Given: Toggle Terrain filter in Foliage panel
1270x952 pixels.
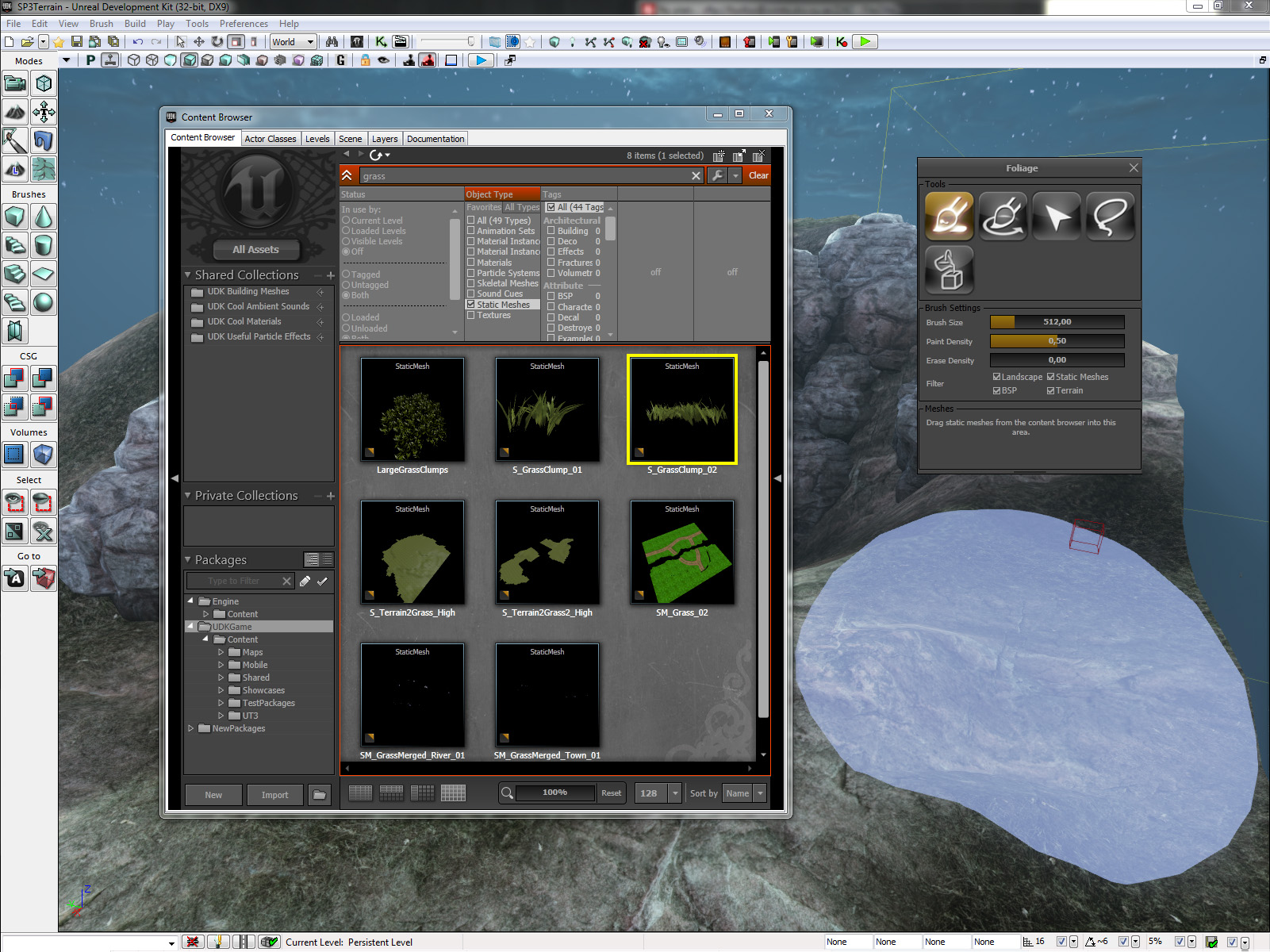Looking at the screenshot, I should tap(1051, 390).
